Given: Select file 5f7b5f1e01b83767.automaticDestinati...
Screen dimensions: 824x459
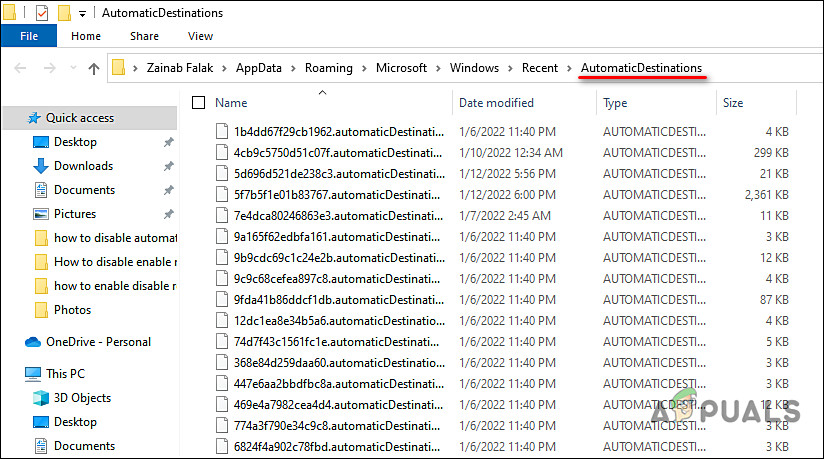Looking at the screenshot, I should (337, 195).
